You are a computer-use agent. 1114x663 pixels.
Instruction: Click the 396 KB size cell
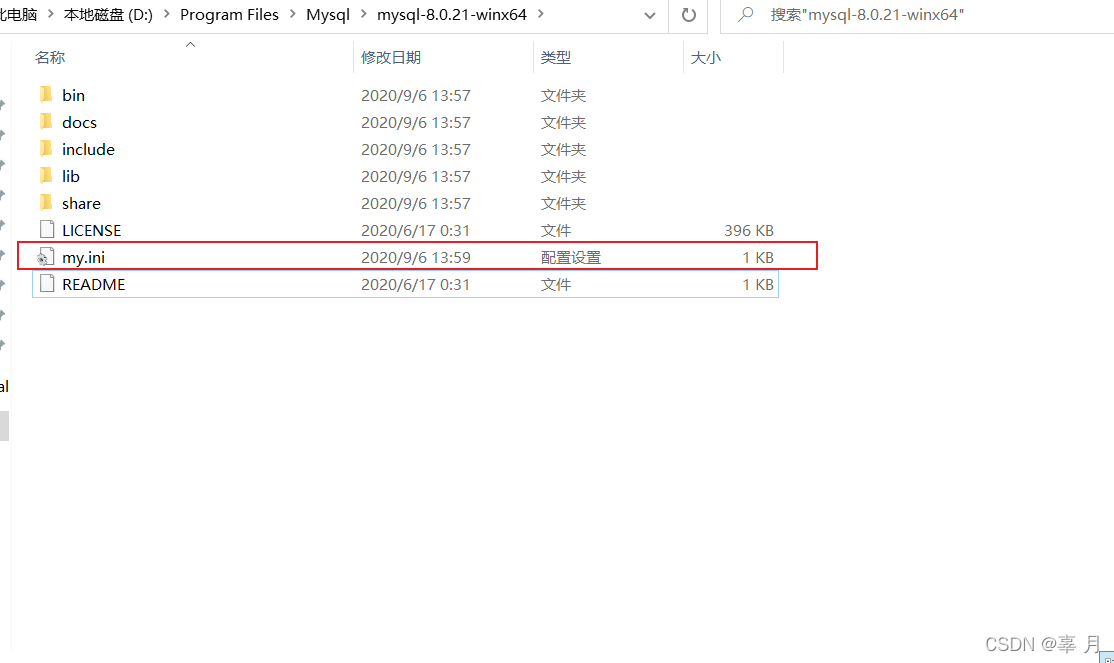pos(749,230)
